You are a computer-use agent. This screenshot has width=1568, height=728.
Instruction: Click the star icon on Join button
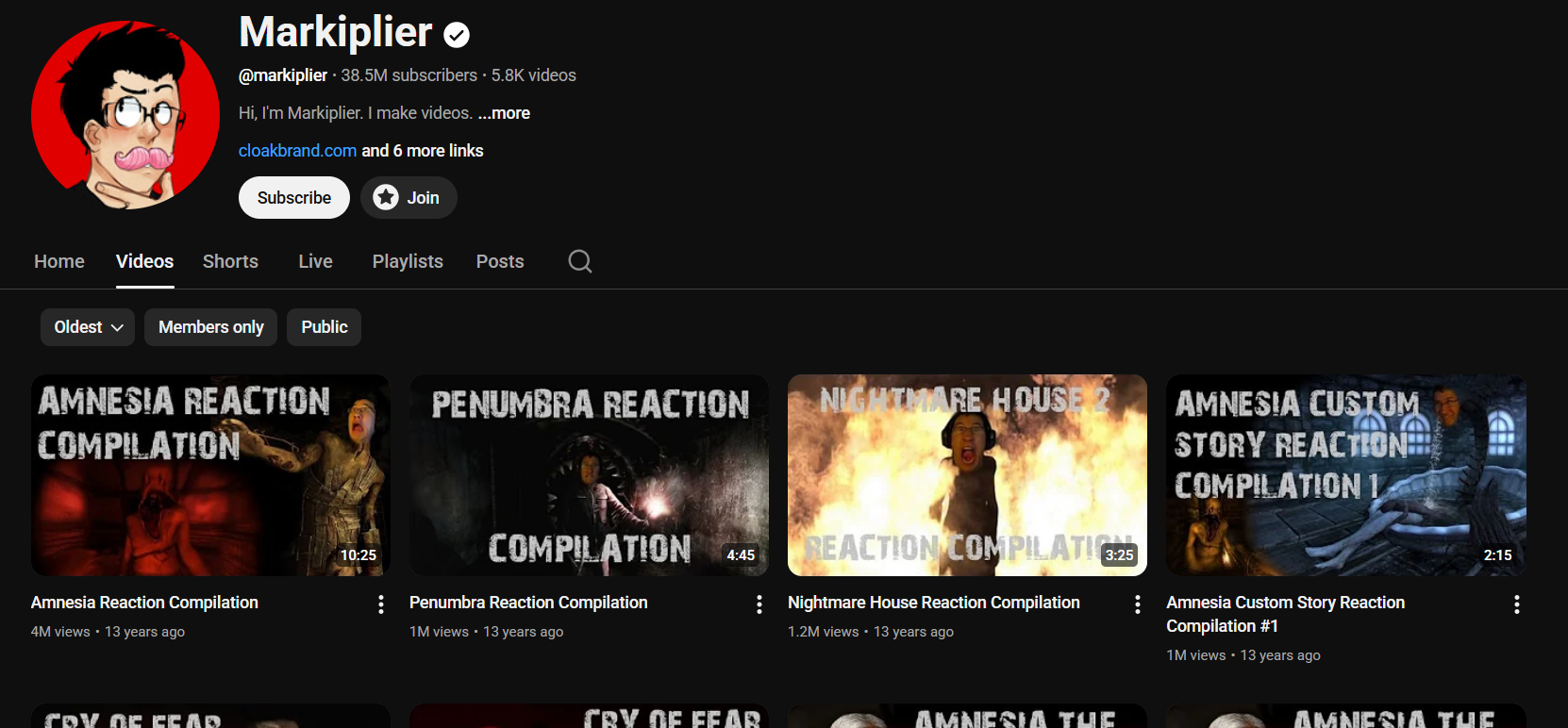[386, 197]
